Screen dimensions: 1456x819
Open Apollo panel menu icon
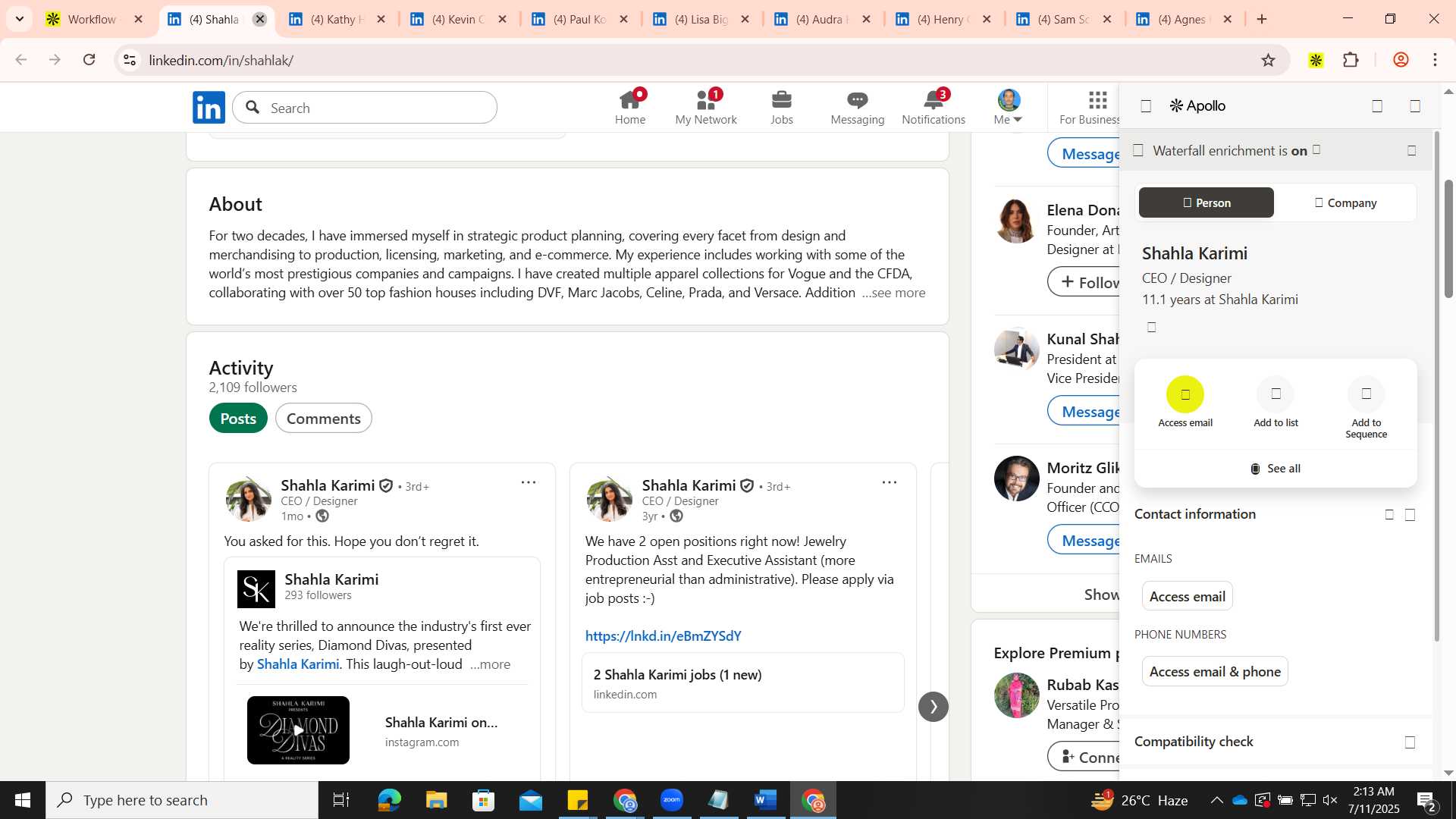click(x=1146, y=106)
